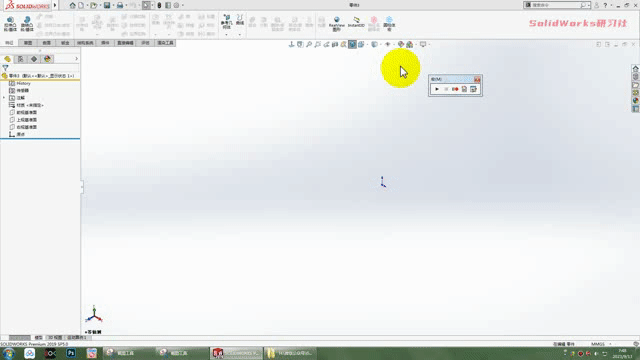640x360 pixels.
Task: Switch to the SOLIDWORKS taskbar button
Action: [237, 353]
